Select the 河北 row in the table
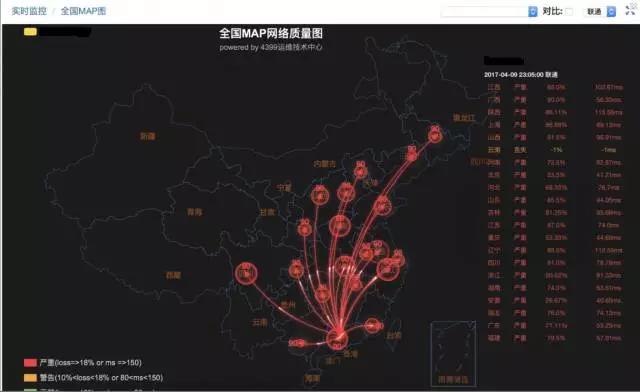 555,187
